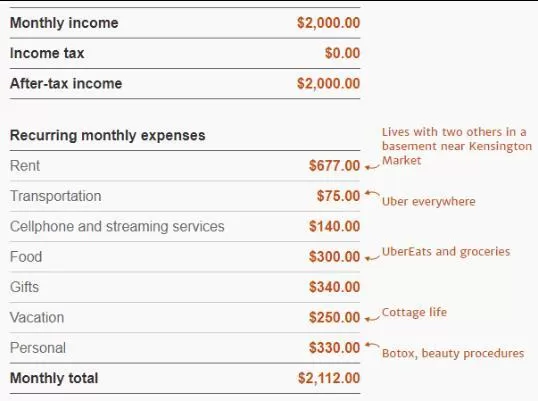Viewport: 538px width, 401px height.
Task: Select the After-tax income row label
Action: (x=66, y=83)
